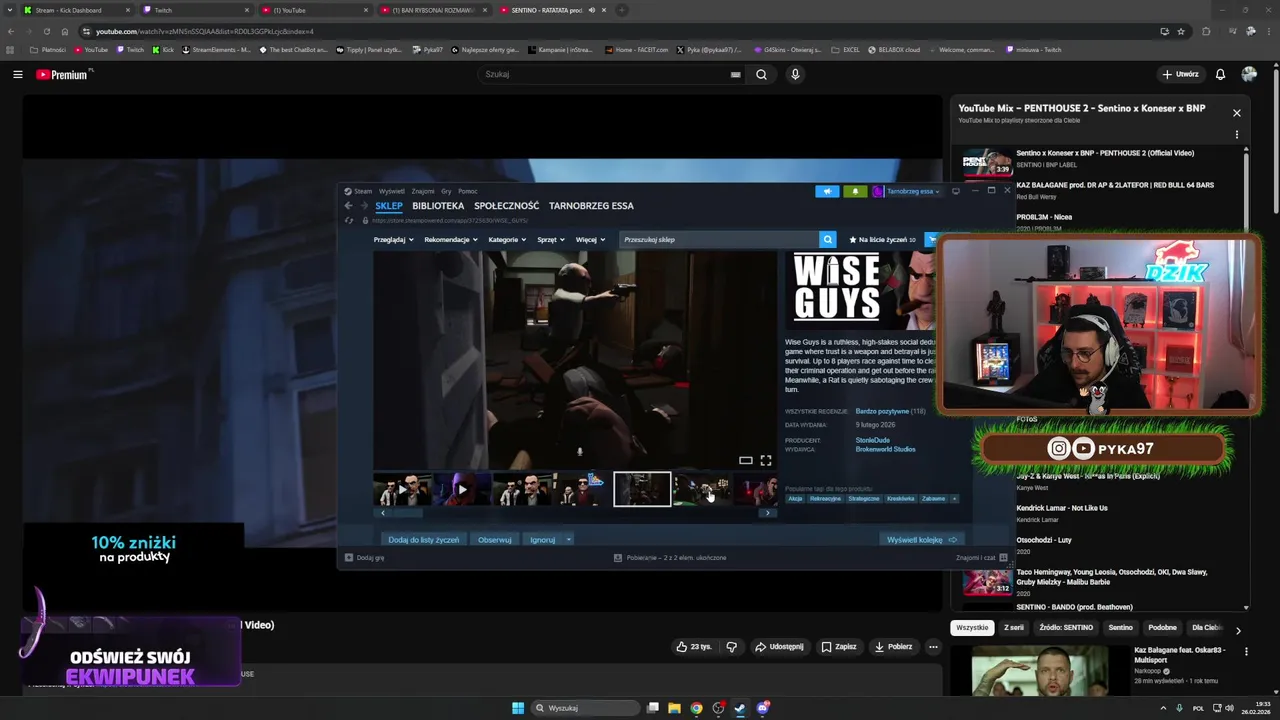Toggle theater mode on Steam media viewer
The width and height of the screenshot is (1280, 720).
click(745, 460)
